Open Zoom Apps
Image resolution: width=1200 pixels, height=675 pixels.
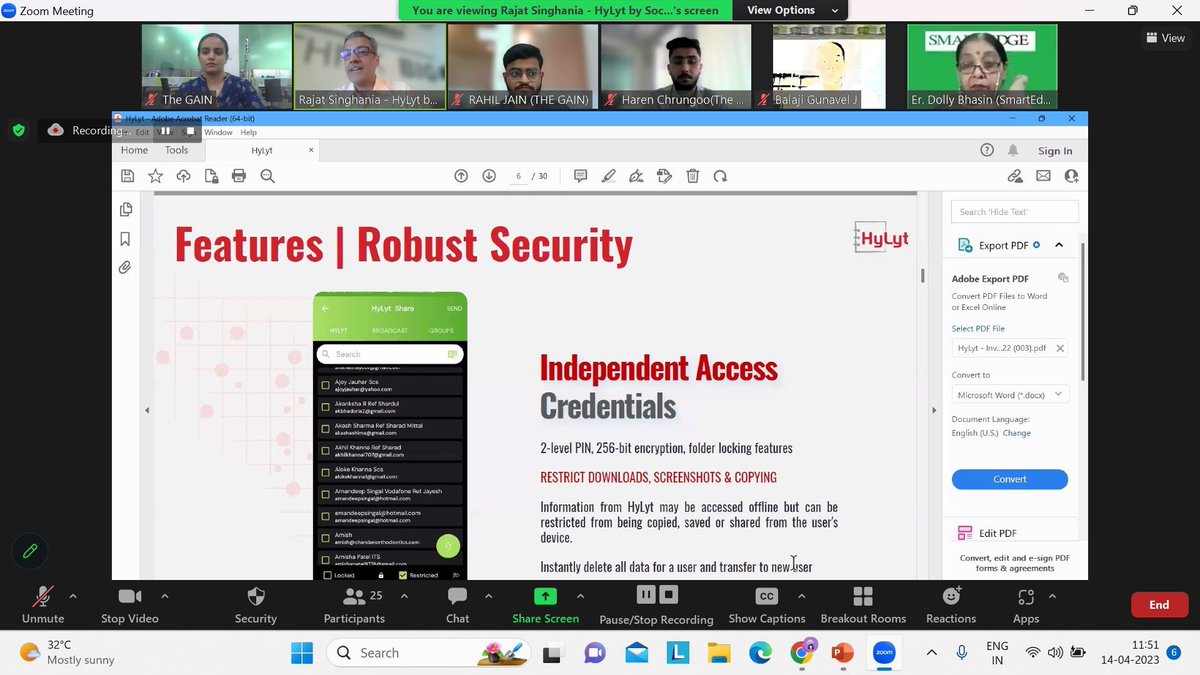tap(1026, 605)
